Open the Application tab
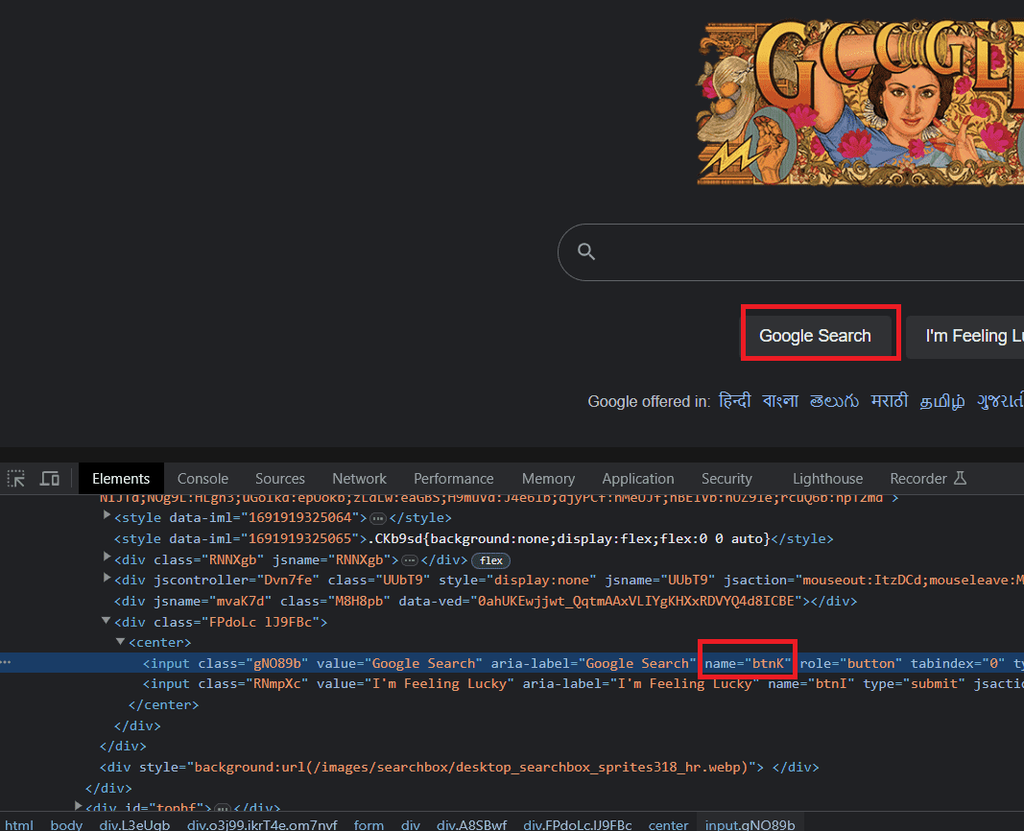1024x831 pixels. tap(637, 478)
